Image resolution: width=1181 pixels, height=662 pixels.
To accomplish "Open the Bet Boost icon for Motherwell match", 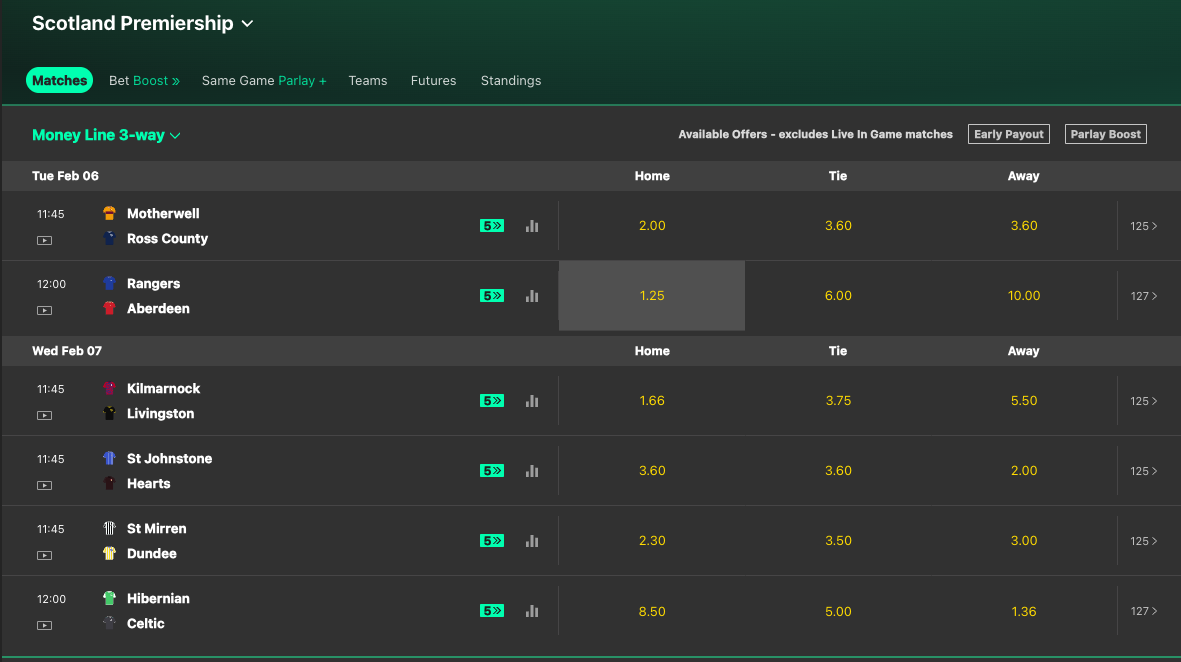I will [x=492, y=226].
